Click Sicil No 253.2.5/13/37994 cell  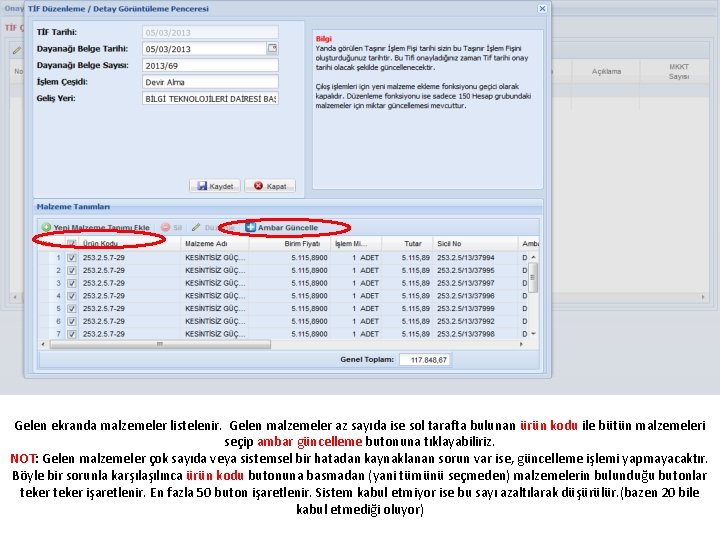pyautogui.click(x=476, y=258)
